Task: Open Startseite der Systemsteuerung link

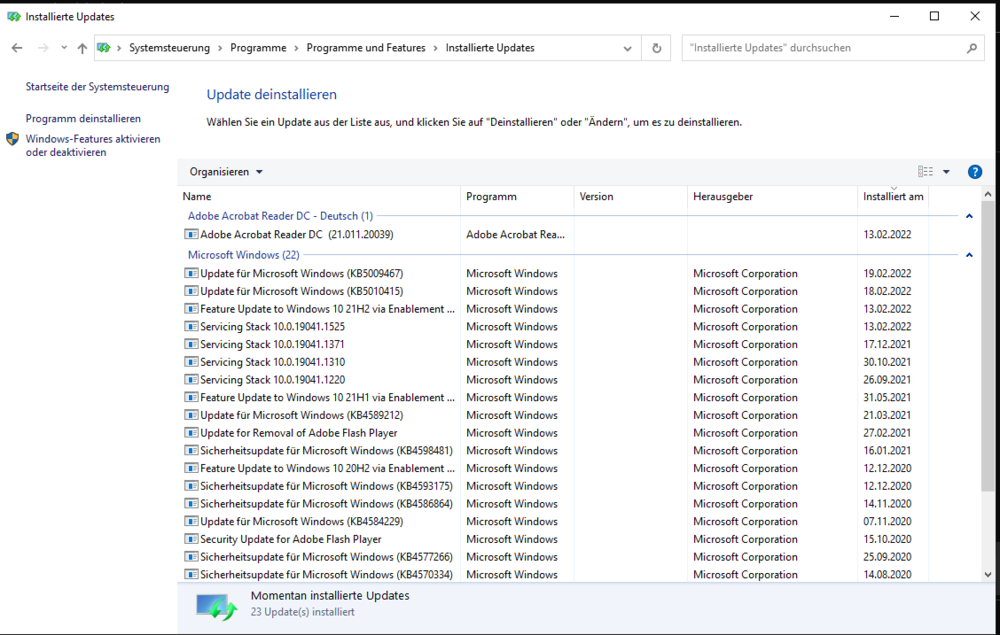Action: click(x=97, y=87)
